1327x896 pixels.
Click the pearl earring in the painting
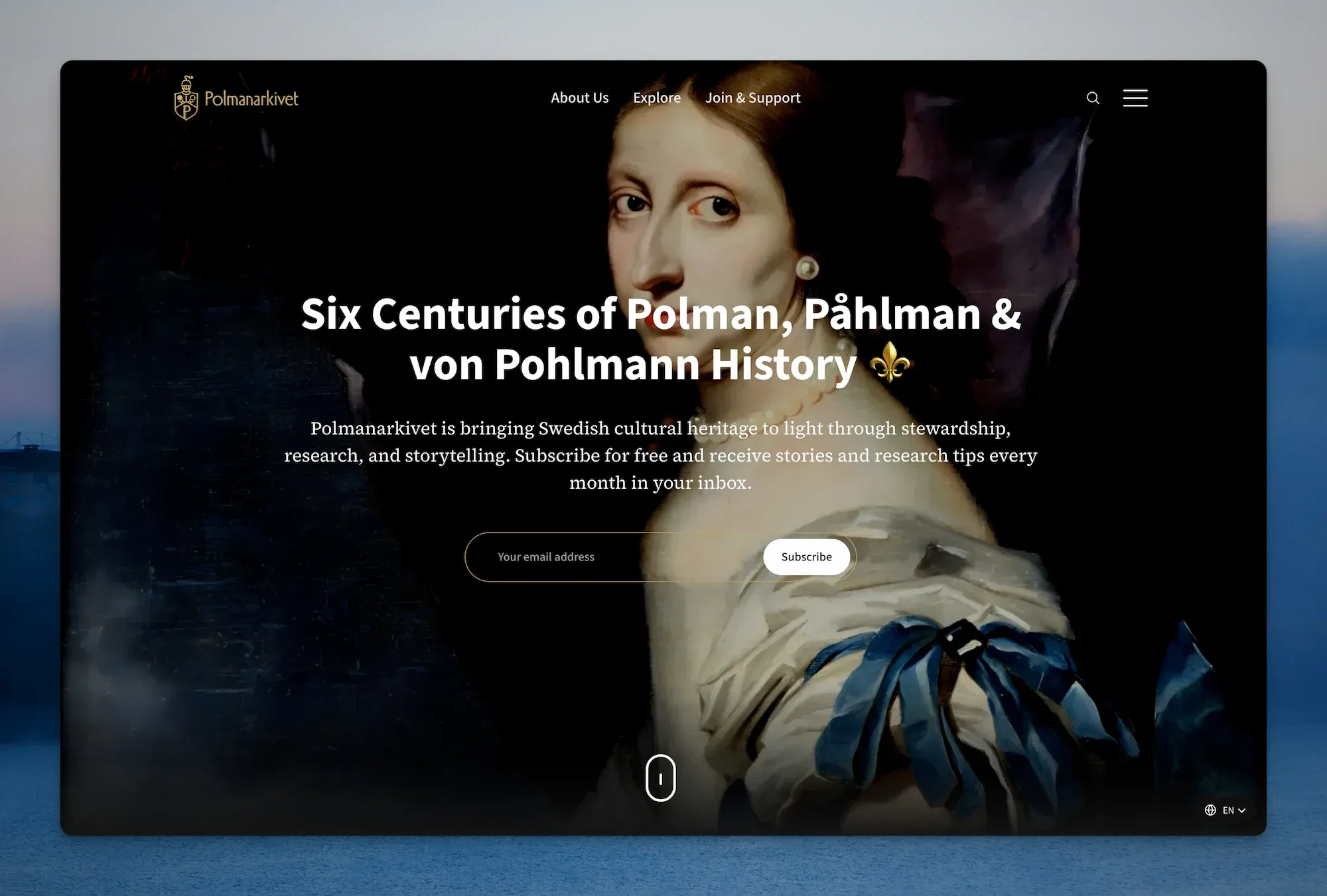[807, 268]
